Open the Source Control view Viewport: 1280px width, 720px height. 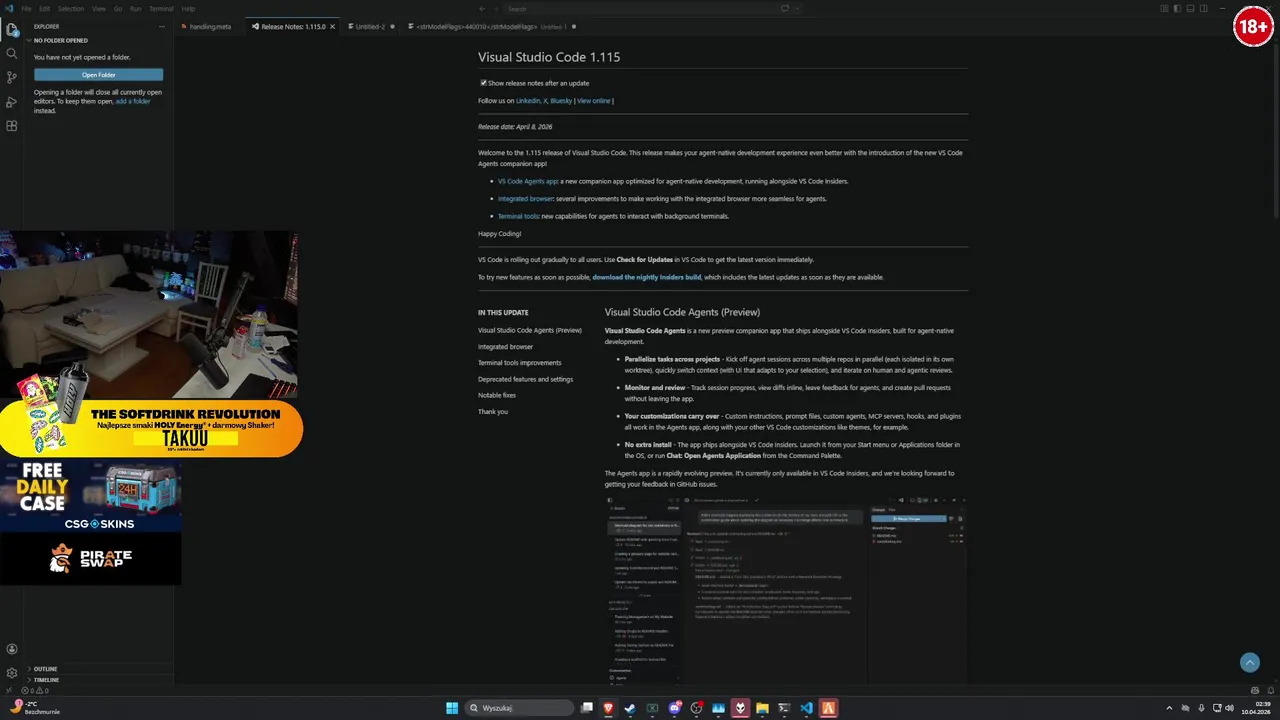point(12,78)
